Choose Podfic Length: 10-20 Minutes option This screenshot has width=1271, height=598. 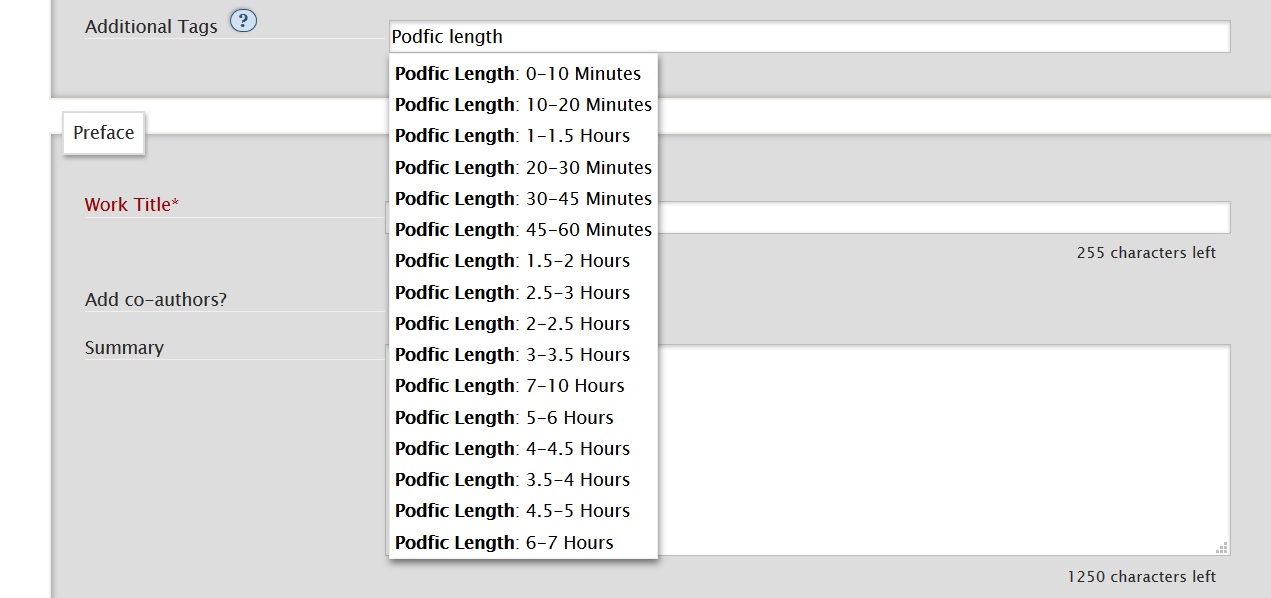pos(523,105)
